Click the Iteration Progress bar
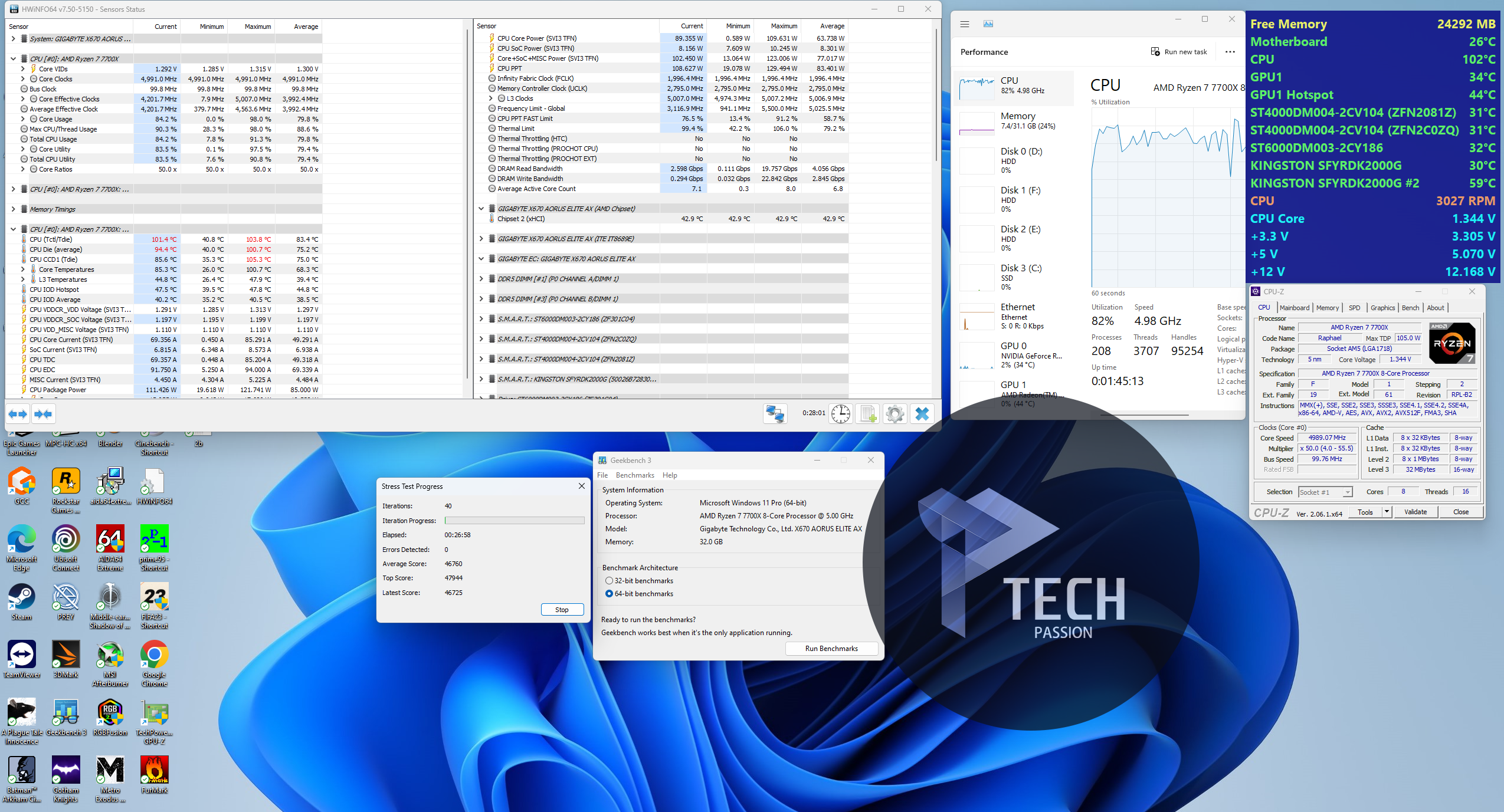This screenshot has width=1504, height=812. 514,521
